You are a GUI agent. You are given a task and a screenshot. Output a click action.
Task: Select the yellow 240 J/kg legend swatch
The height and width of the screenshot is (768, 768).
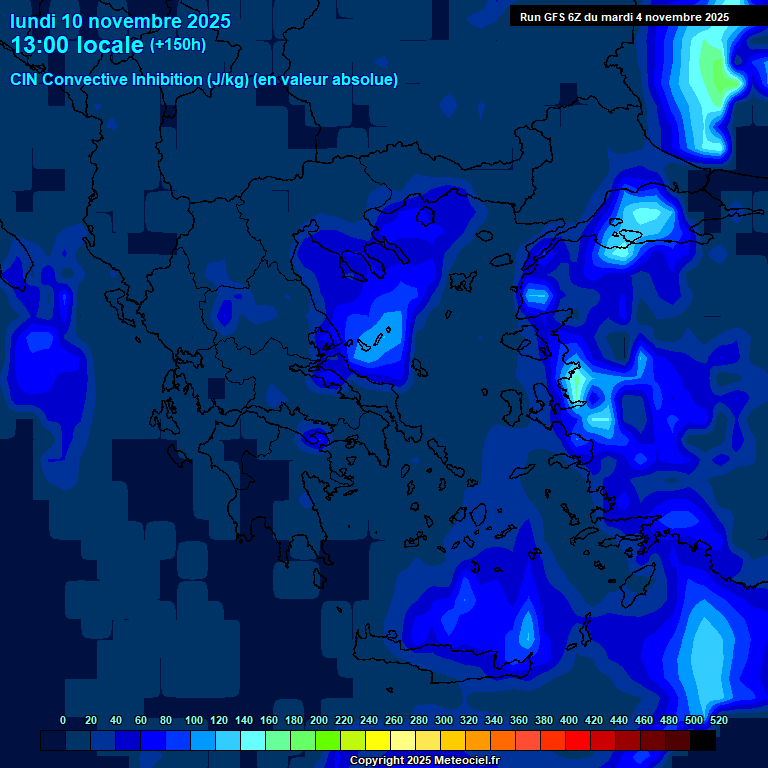tap(353, 741)
